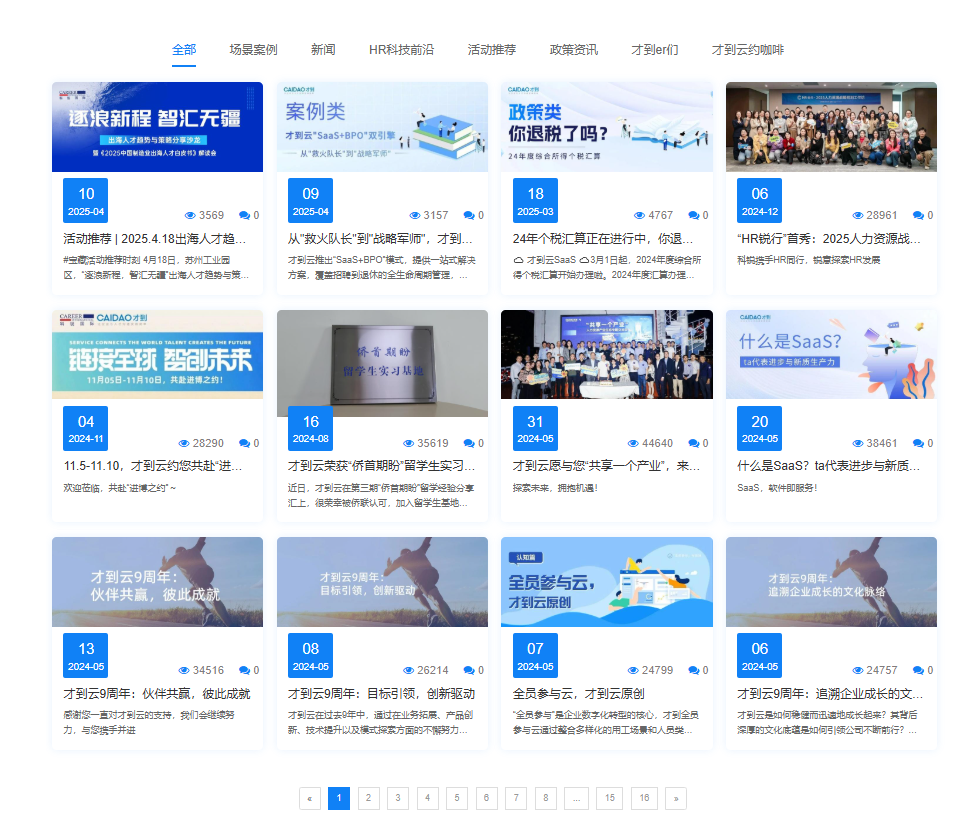This screenshot has width=980, height=827.
Task: Open article 24年个税汇算正在进行中
Action: tap(602, 239)
